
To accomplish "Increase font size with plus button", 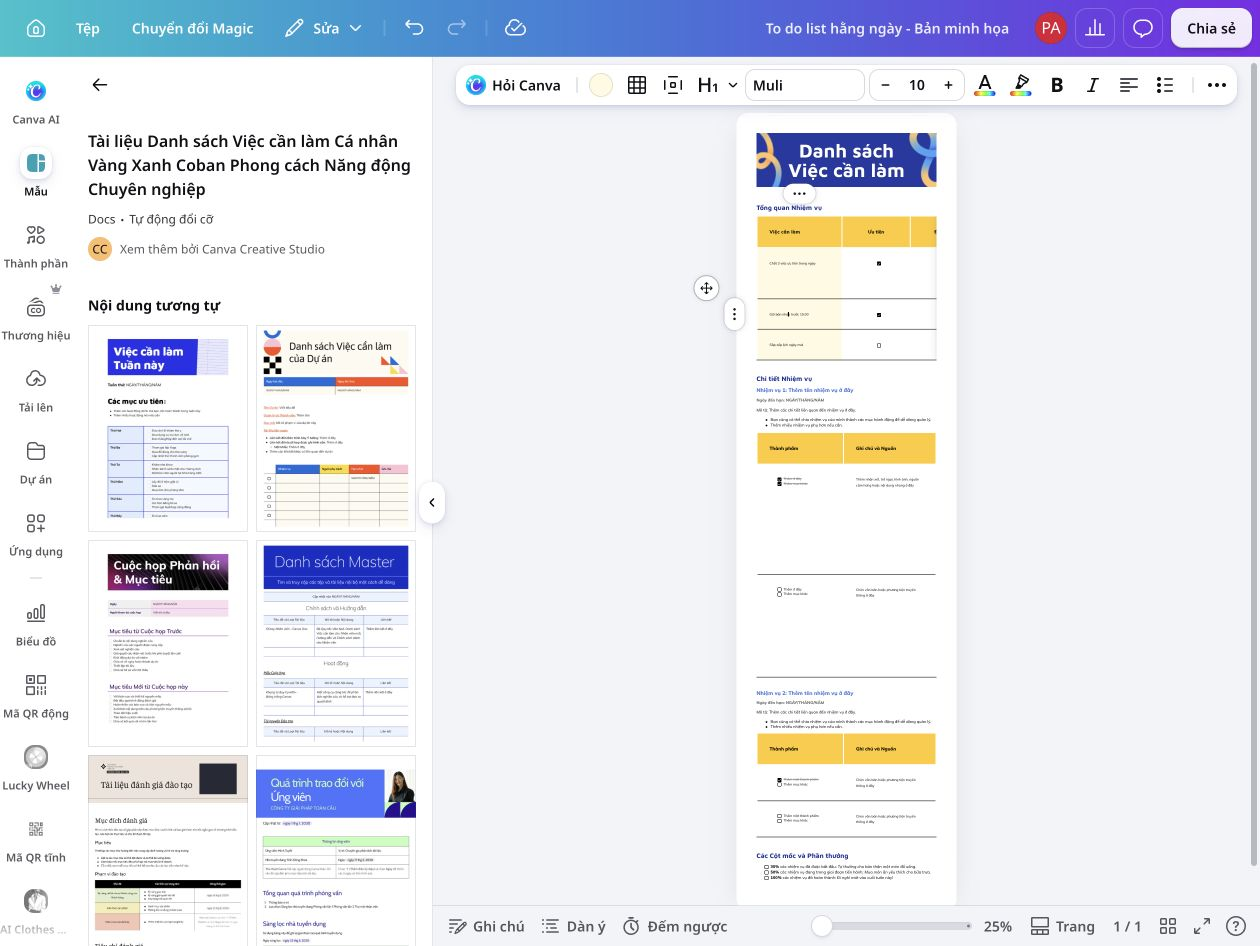I will point(948,85).
